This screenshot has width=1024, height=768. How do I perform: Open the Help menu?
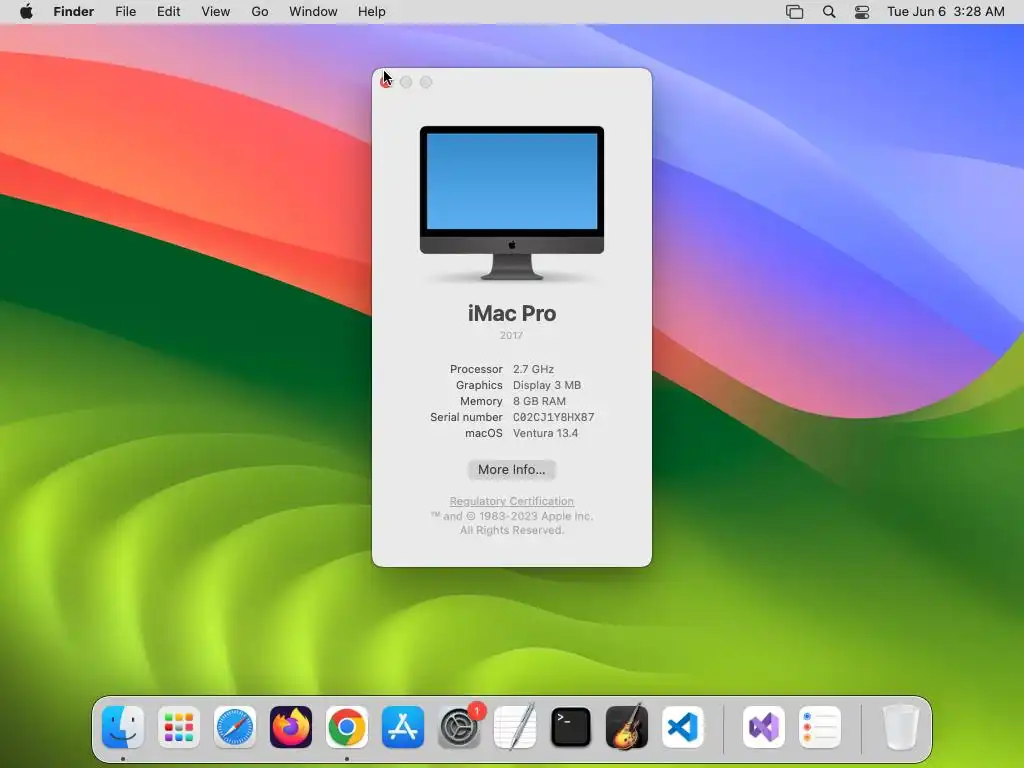click(x=372, y=12)
